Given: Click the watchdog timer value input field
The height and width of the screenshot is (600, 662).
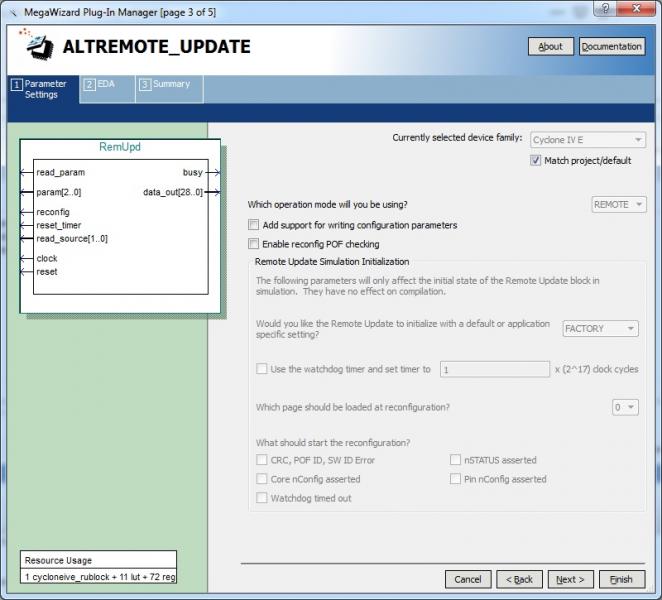Looking at the screenshot, I should pos(494,369).
